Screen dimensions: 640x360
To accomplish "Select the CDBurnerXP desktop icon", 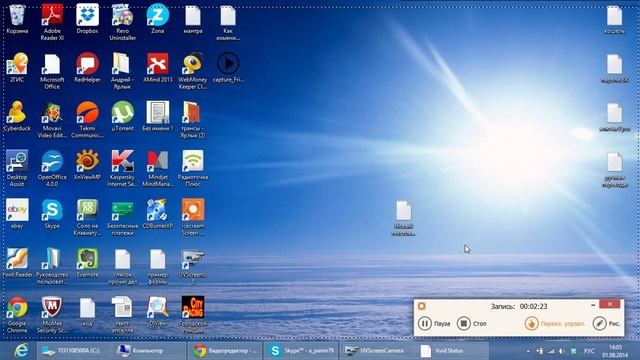I will [158, 214].
